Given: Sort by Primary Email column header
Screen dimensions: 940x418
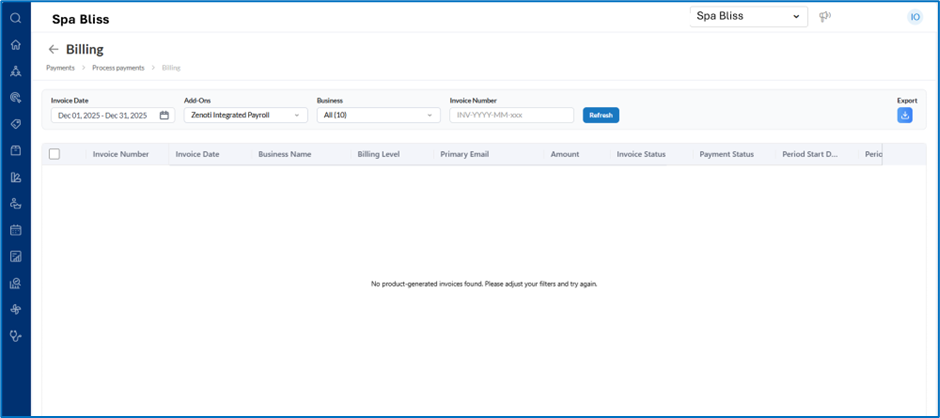Looking at the screenshot, I should point(465,154).
